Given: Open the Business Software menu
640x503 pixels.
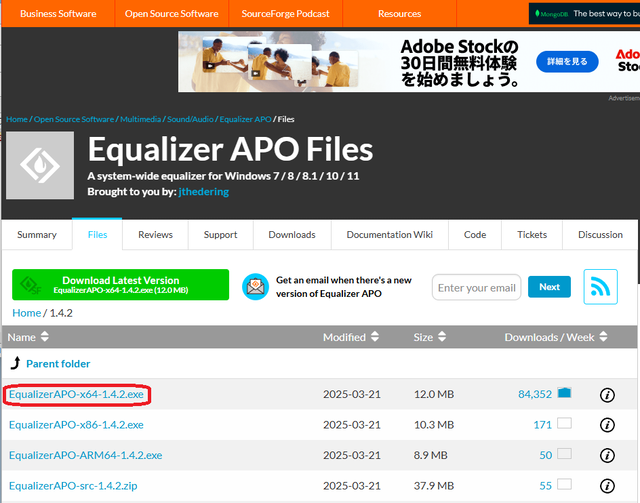Looking at the screenshot, I should (x=58, y=13).
